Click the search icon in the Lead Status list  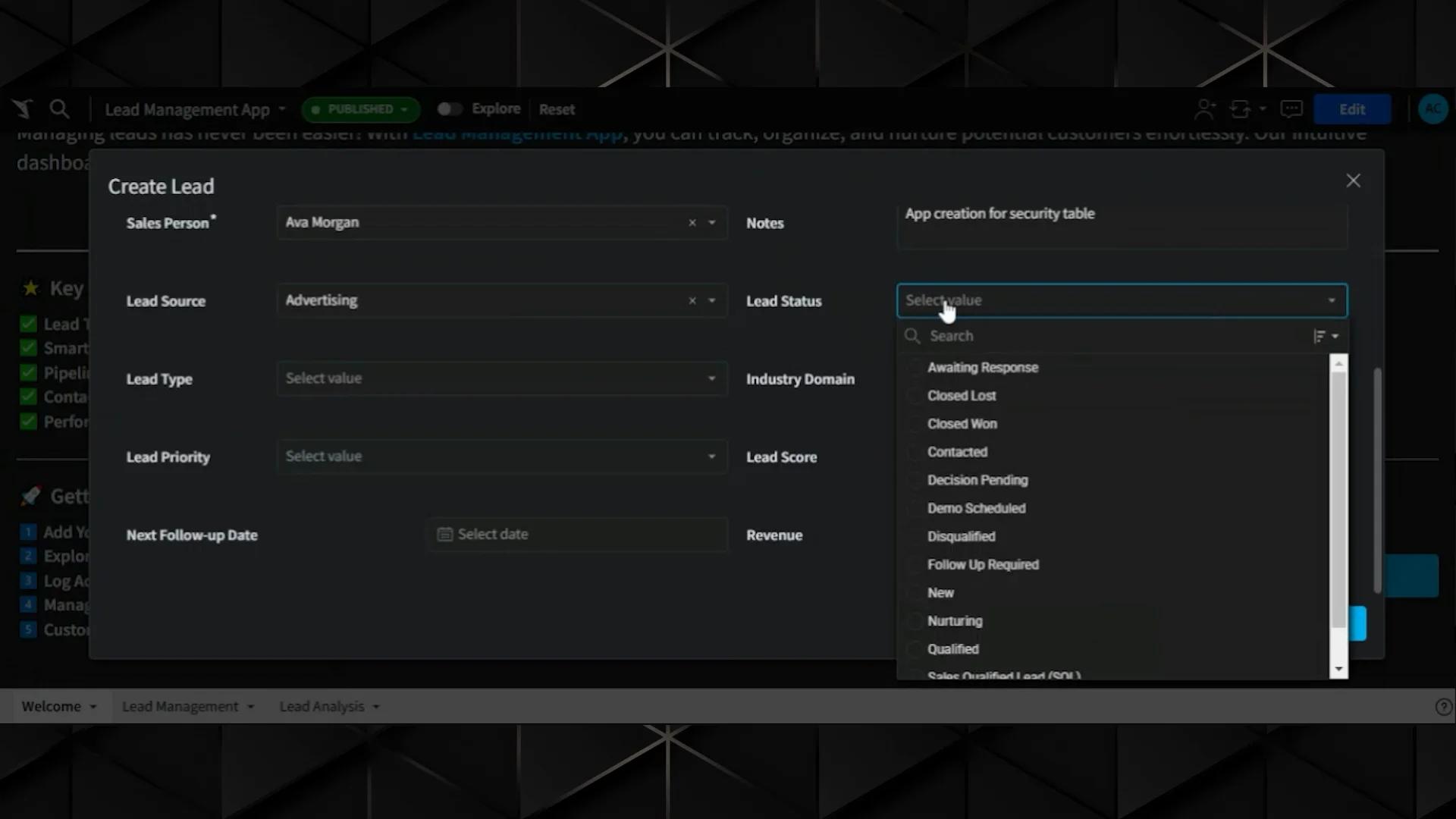912,336
